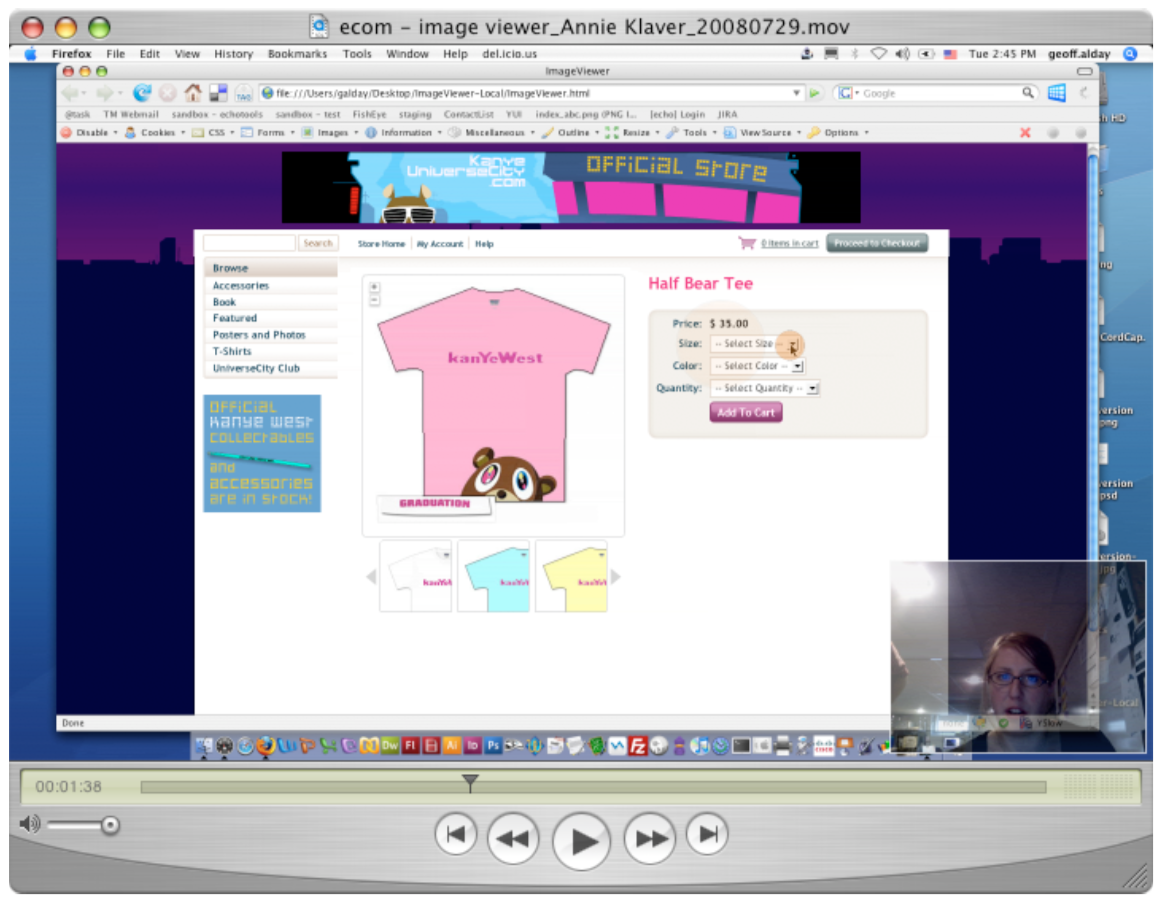Open the Select Quantity dropdown
The image size is (1162, 905).
764,388
